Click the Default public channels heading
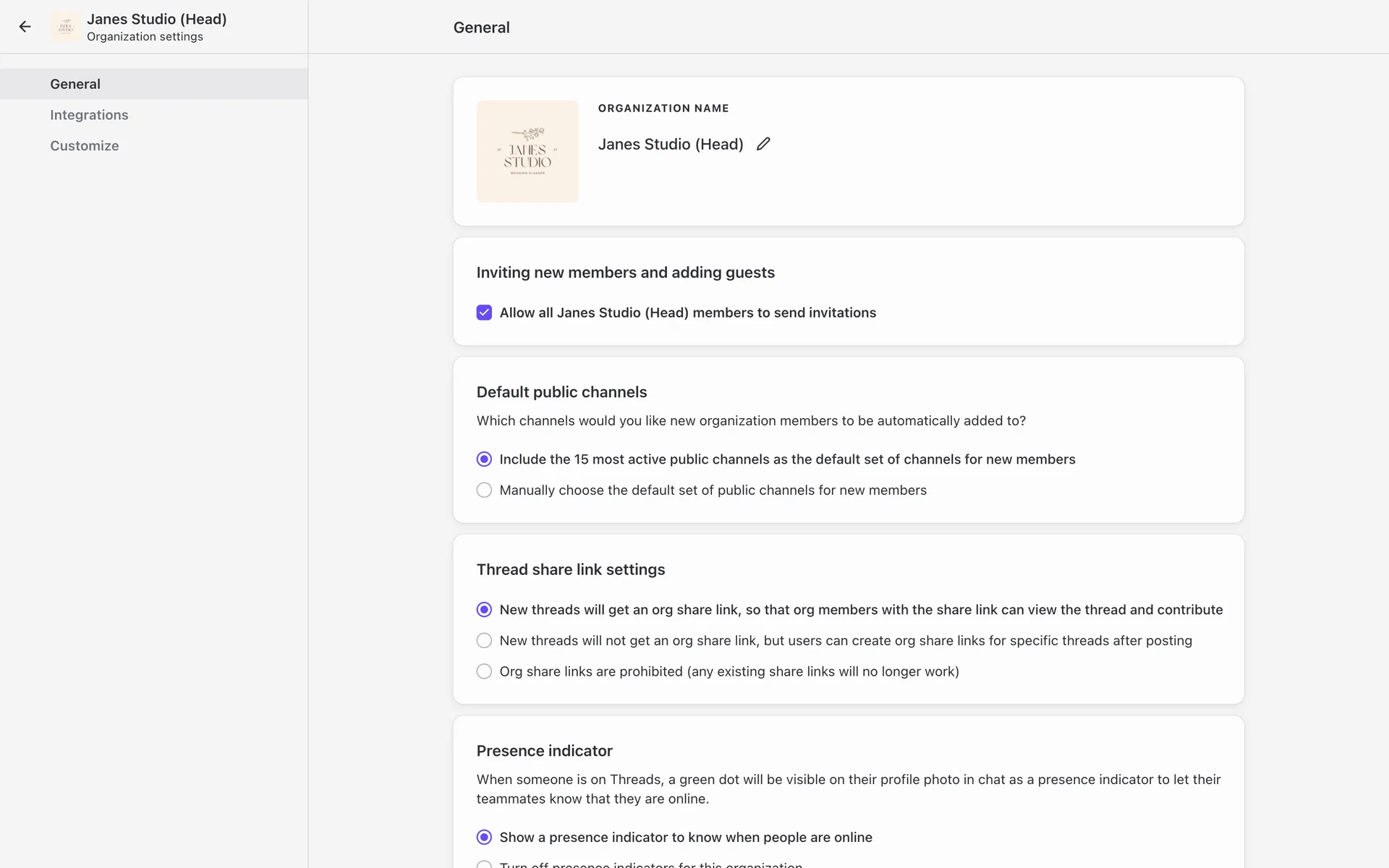Image resolution: width=1389 pixels, height=868 pixels. coord(561,392)
